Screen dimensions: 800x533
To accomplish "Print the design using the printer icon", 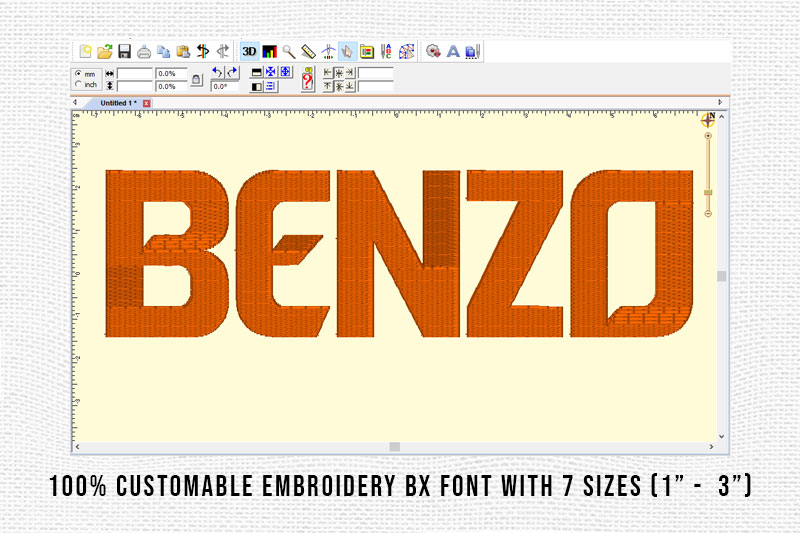I will [144, 52].
